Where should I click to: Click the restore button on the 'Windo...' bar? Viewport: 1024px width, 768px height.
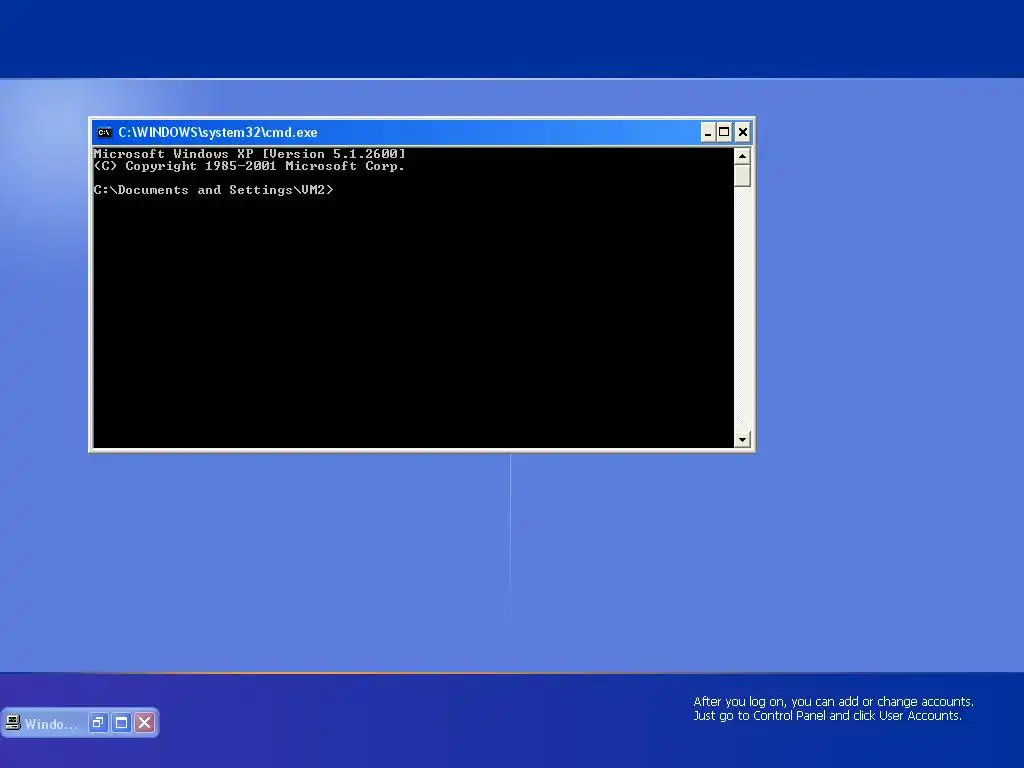click(x=98, y=722)
